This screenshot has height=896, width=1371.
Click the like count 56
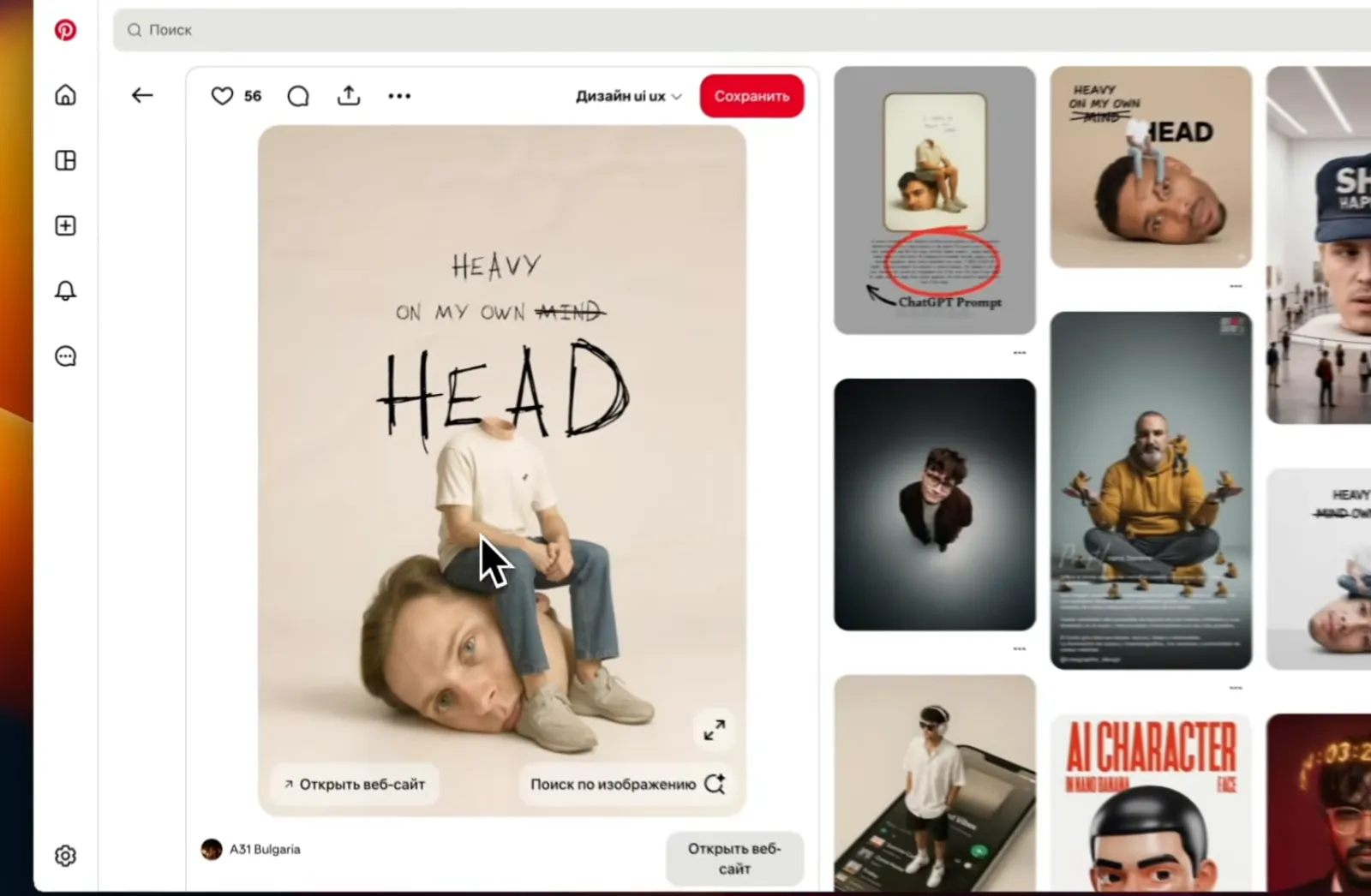click(253, 96)
